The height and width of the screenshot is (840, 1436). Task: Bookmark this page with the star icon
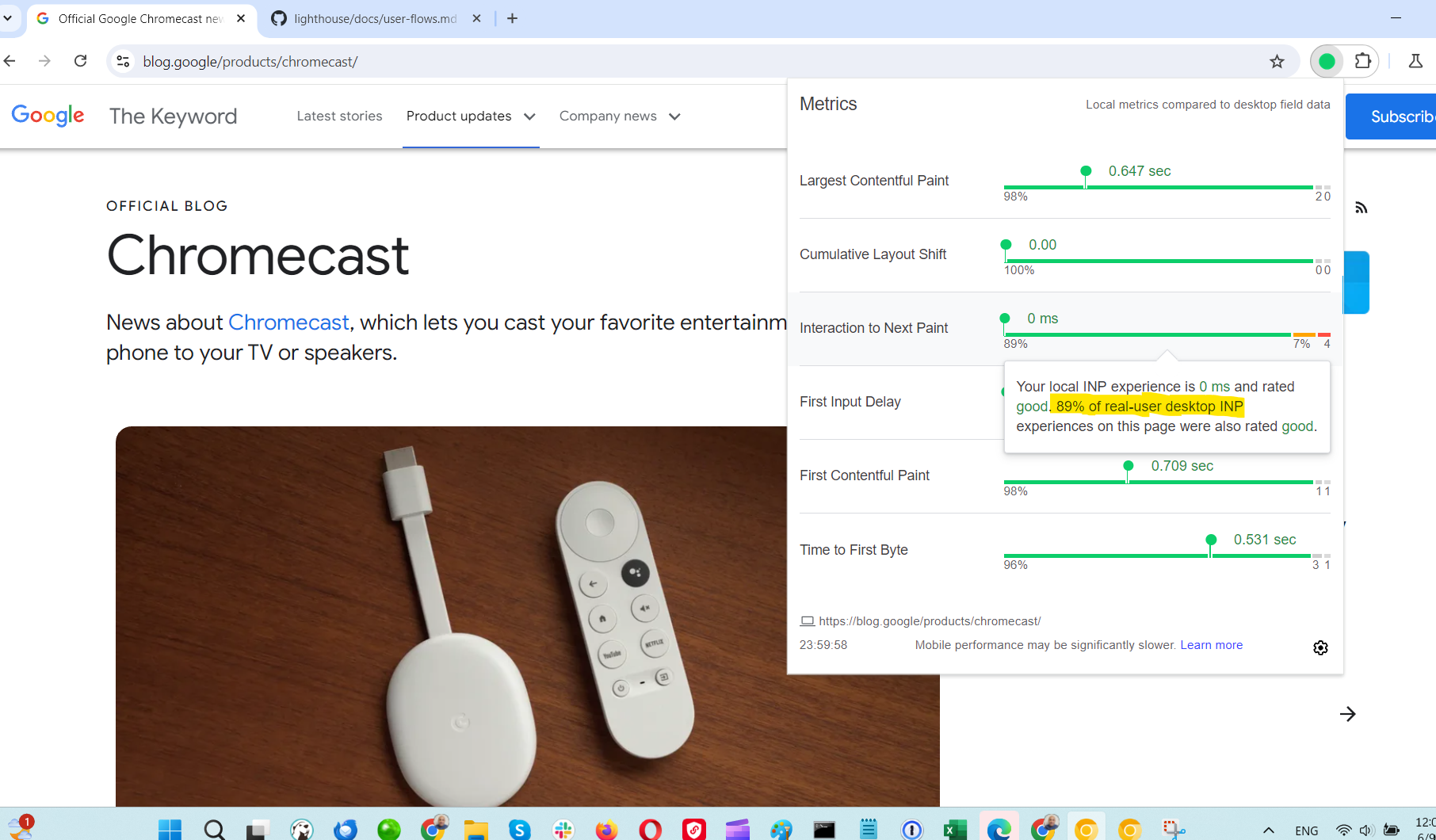point(1277,61)
